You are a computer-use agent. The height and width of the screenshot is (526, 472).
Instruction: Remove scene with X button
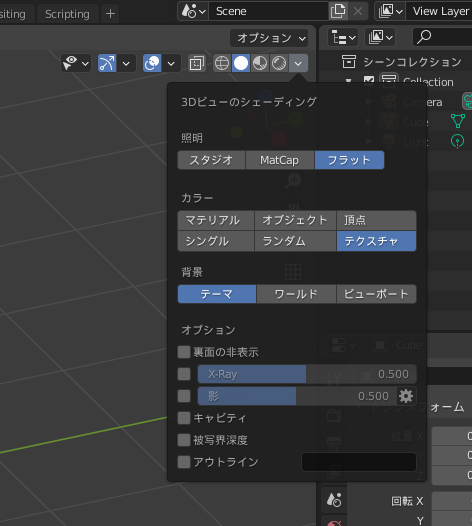point(358,11)
